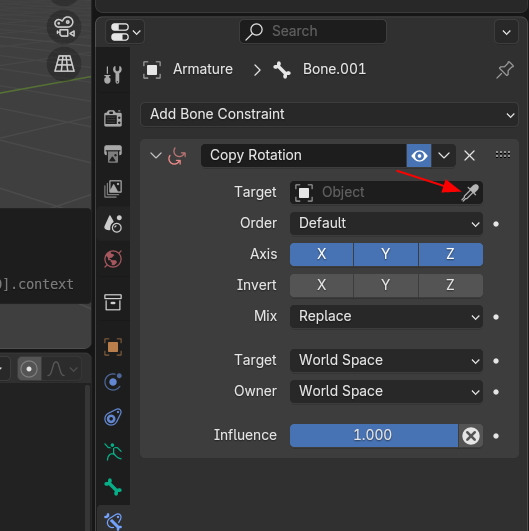Toggle Invert X button
Viewport: 529px width, 531px height.
tap(321, 285)
